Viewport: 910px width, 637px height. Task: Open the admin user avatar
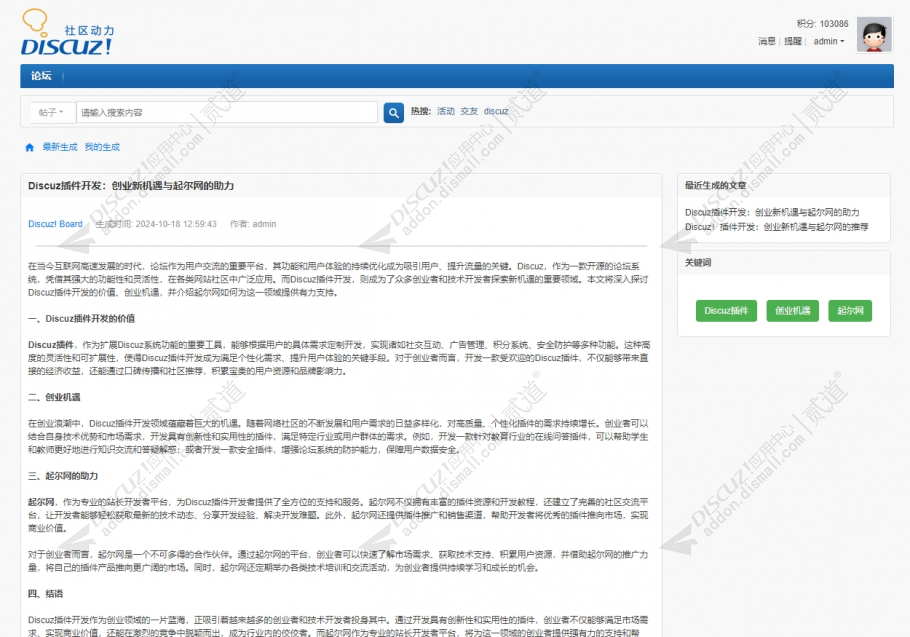874,35
